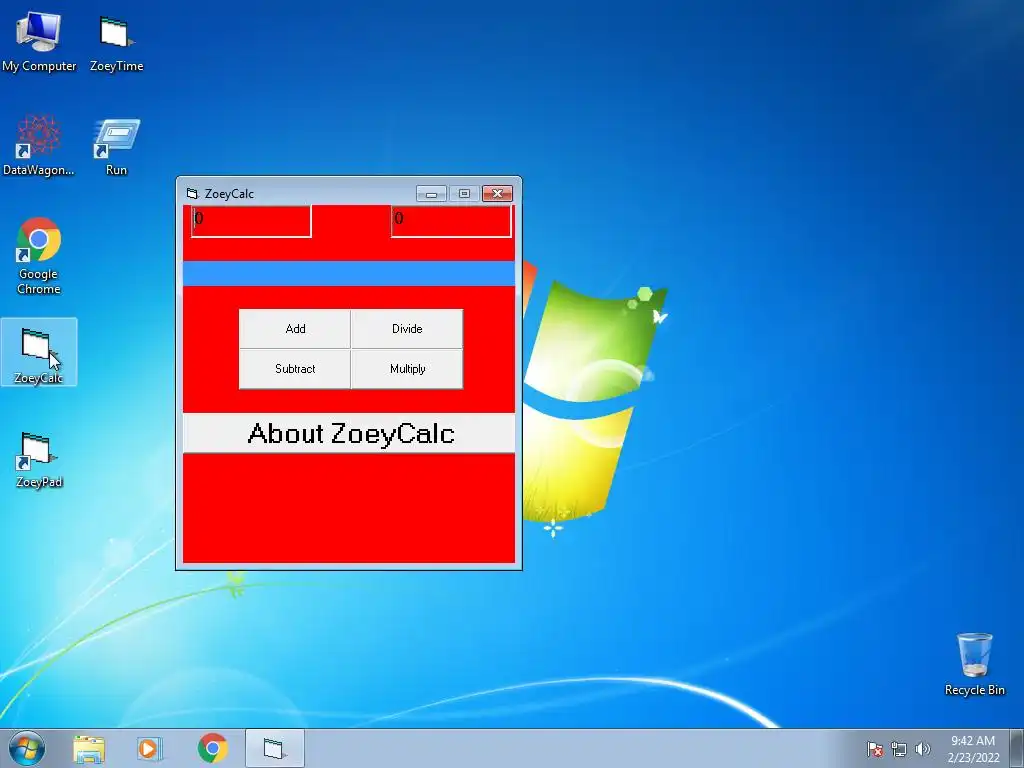Select the ZoeyPad desktop shortcut
The width and height of the screenshot is (1024, 768).
39,459
